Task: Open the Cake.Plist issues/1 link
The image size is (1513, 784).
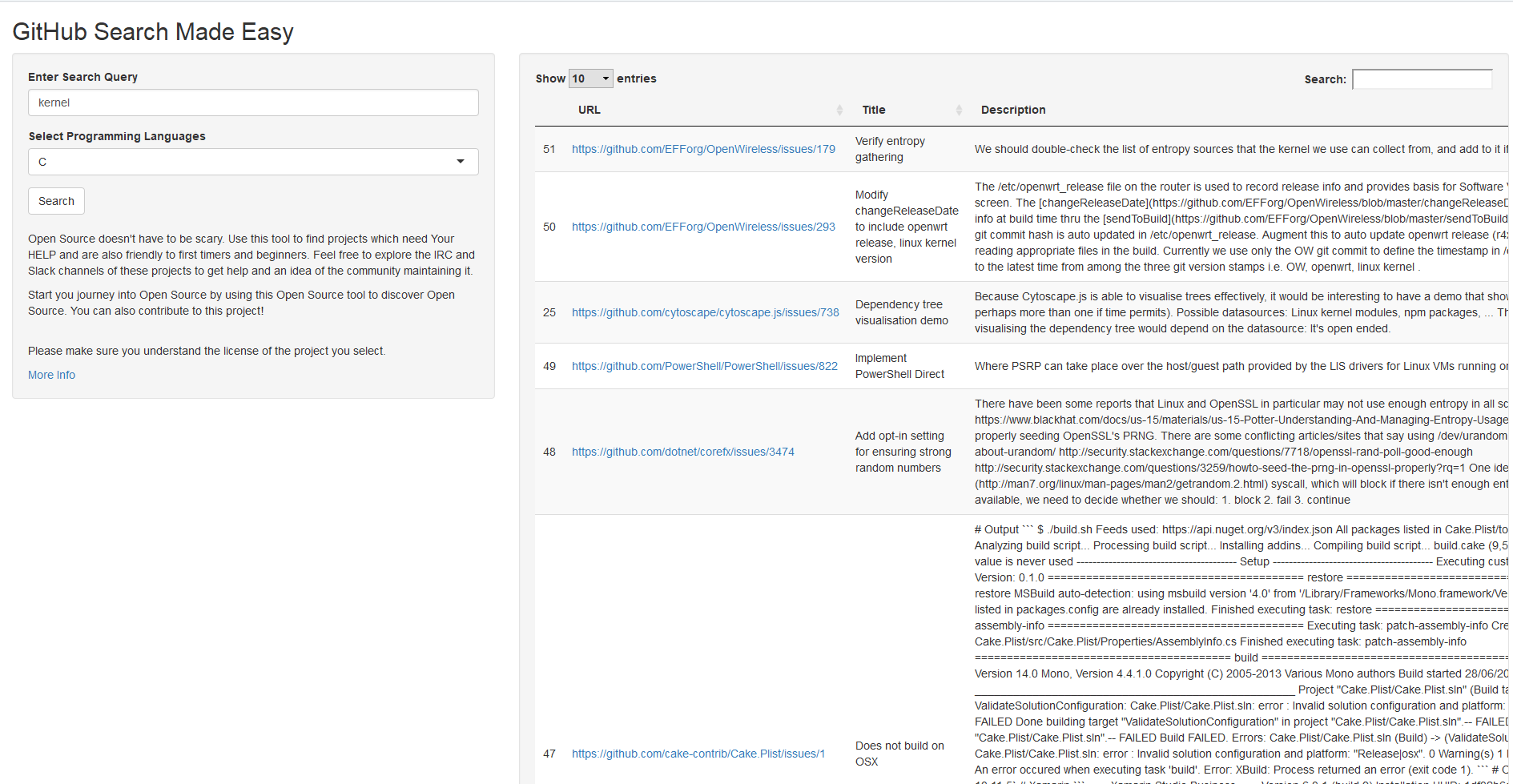Action: (698, 754)
